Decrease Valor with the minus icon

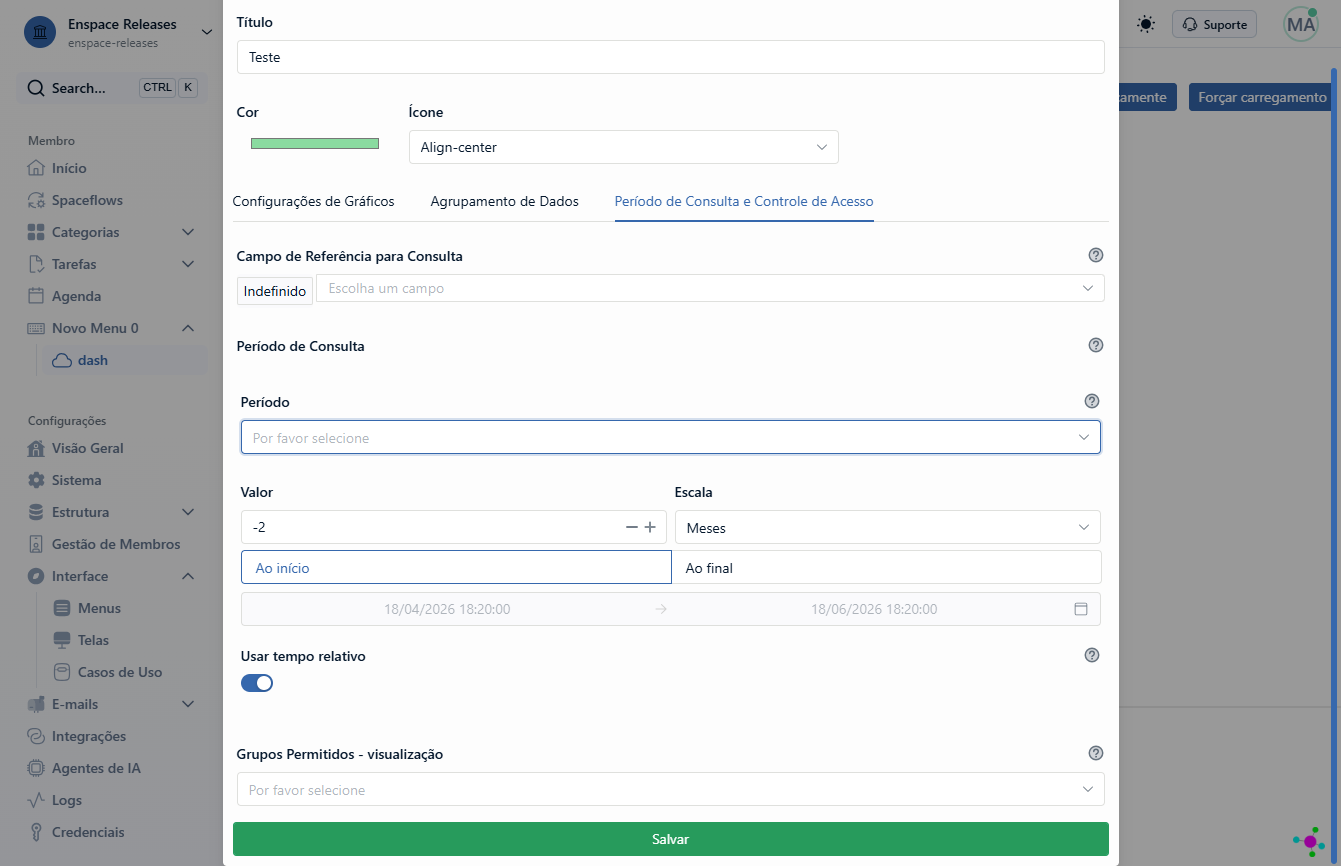631,527
